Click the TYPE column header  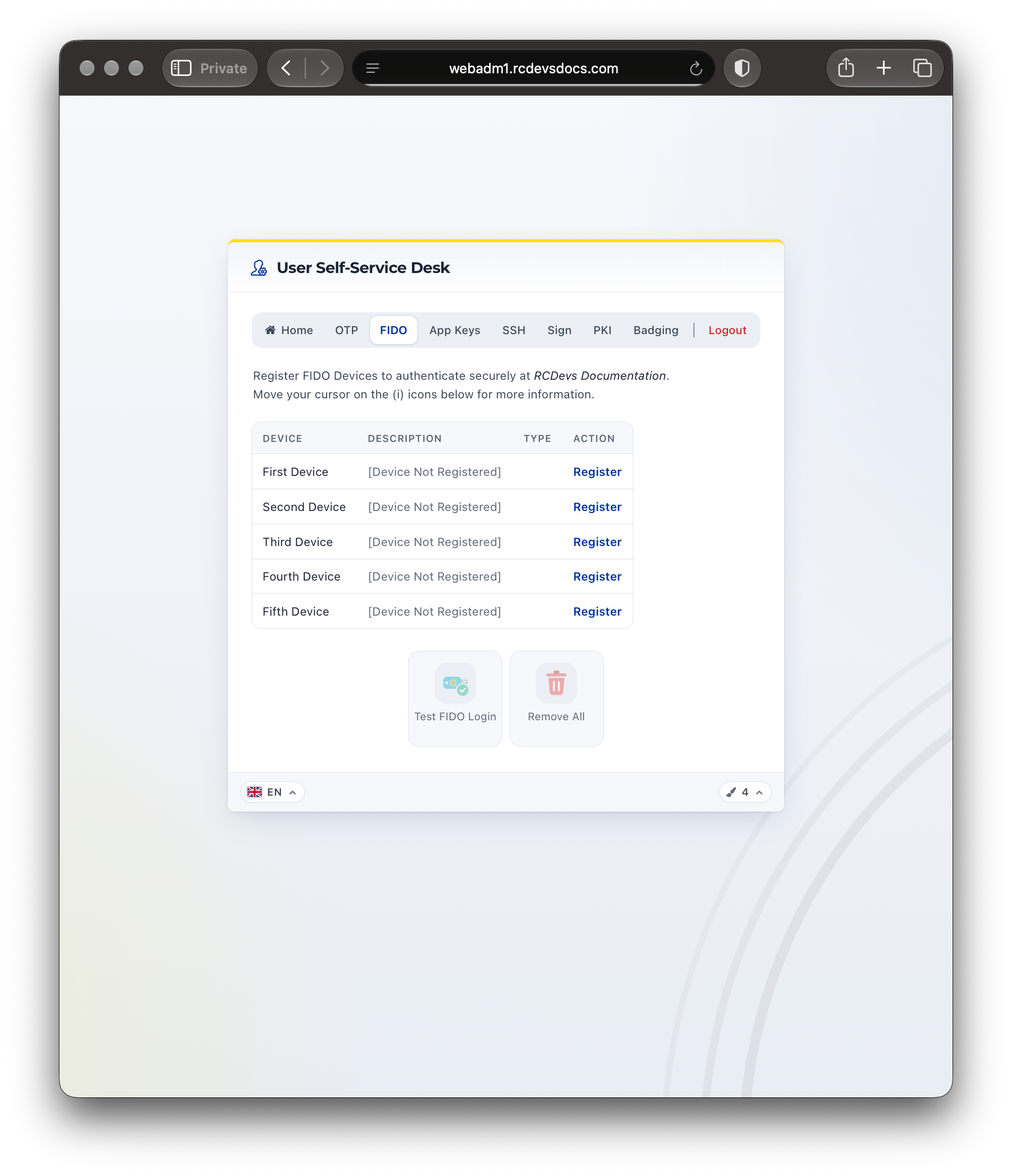coord(537,438)
